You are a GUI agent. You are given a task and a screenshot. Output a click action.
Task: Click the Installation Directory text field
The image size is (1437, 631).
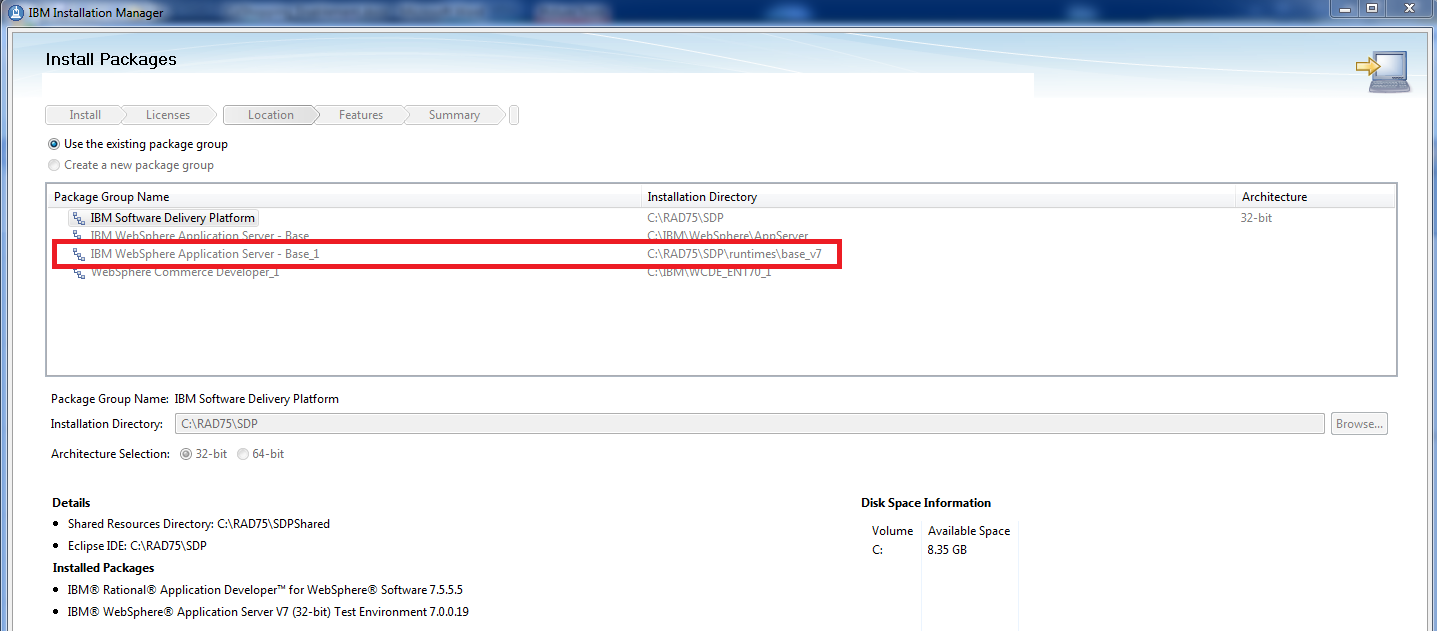click(750, 424)
